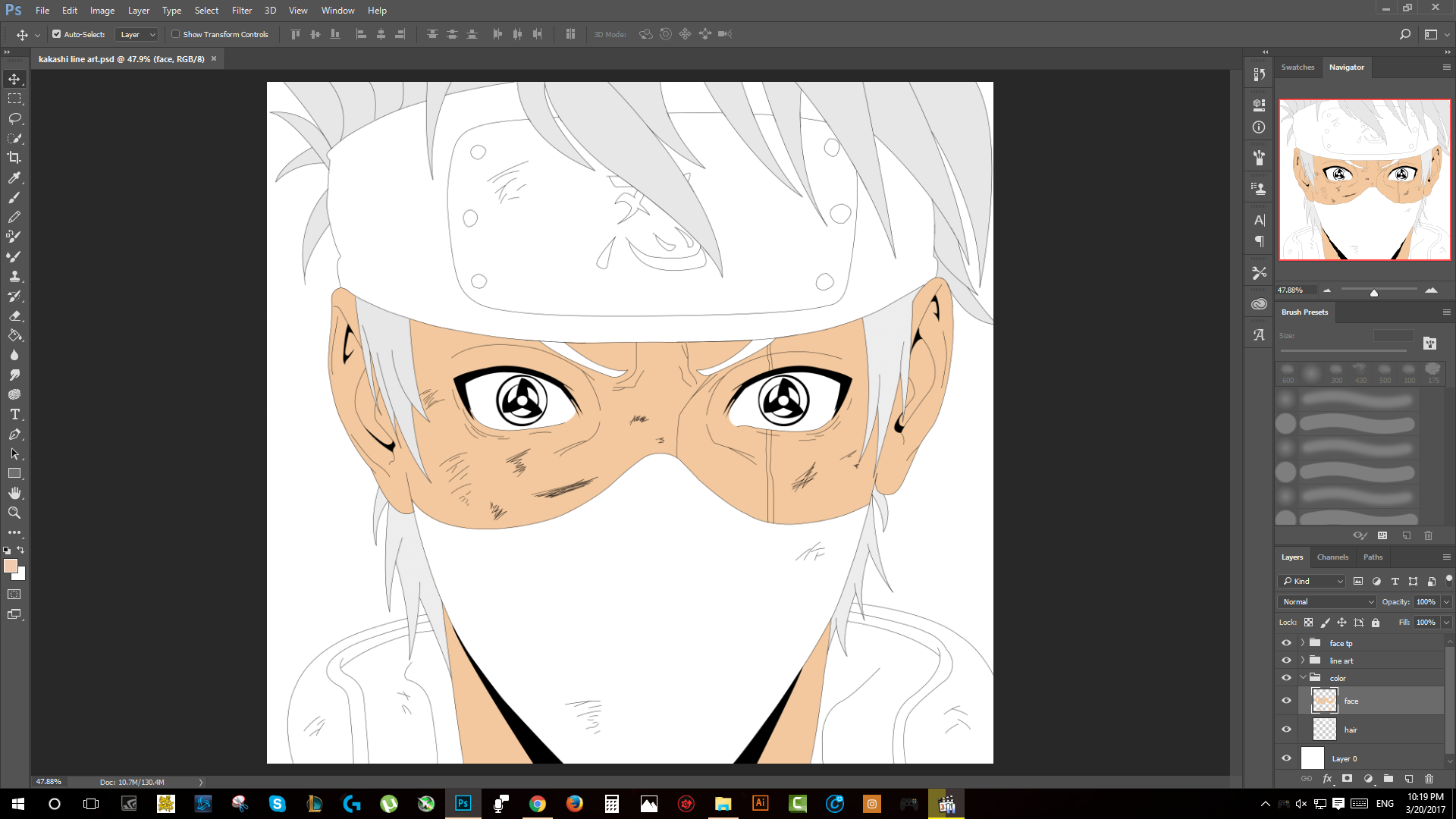The width and height of the screenshot is (1456, 819).
Task: Open search icon in options bar
Action: [x=1404, y=34]
